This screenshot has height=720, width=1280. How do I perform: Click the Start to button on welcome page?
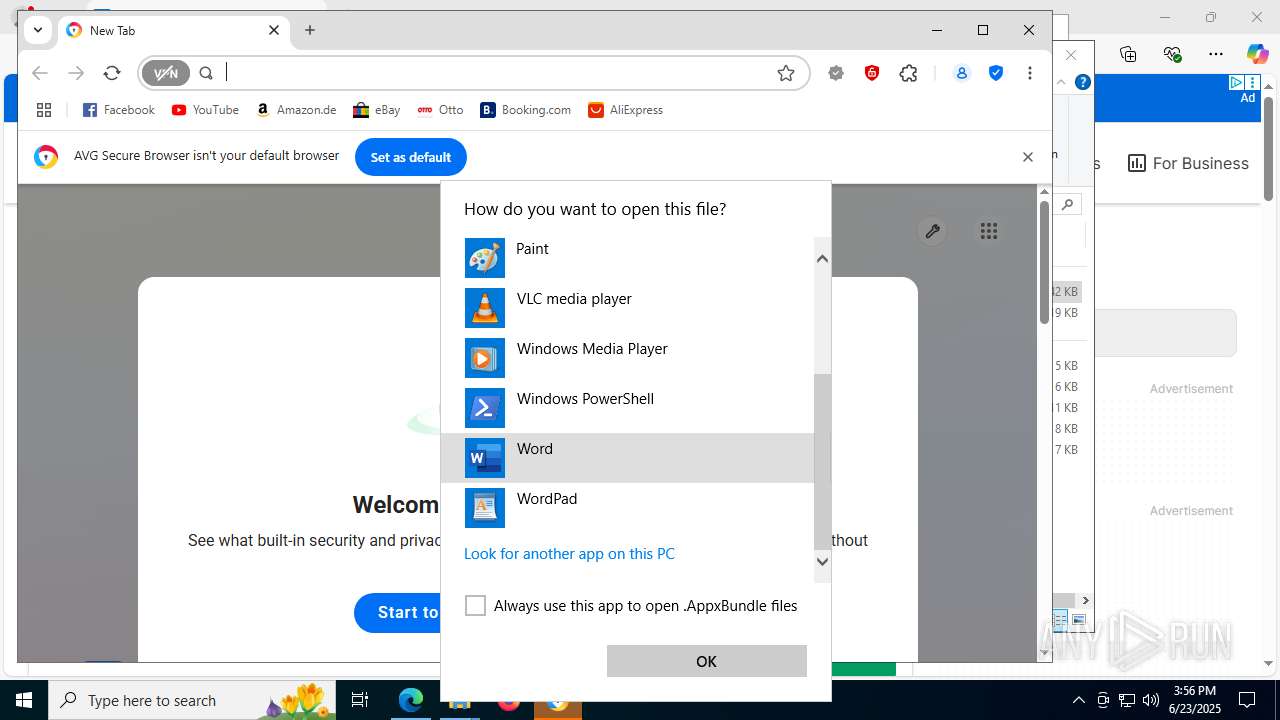398,612
